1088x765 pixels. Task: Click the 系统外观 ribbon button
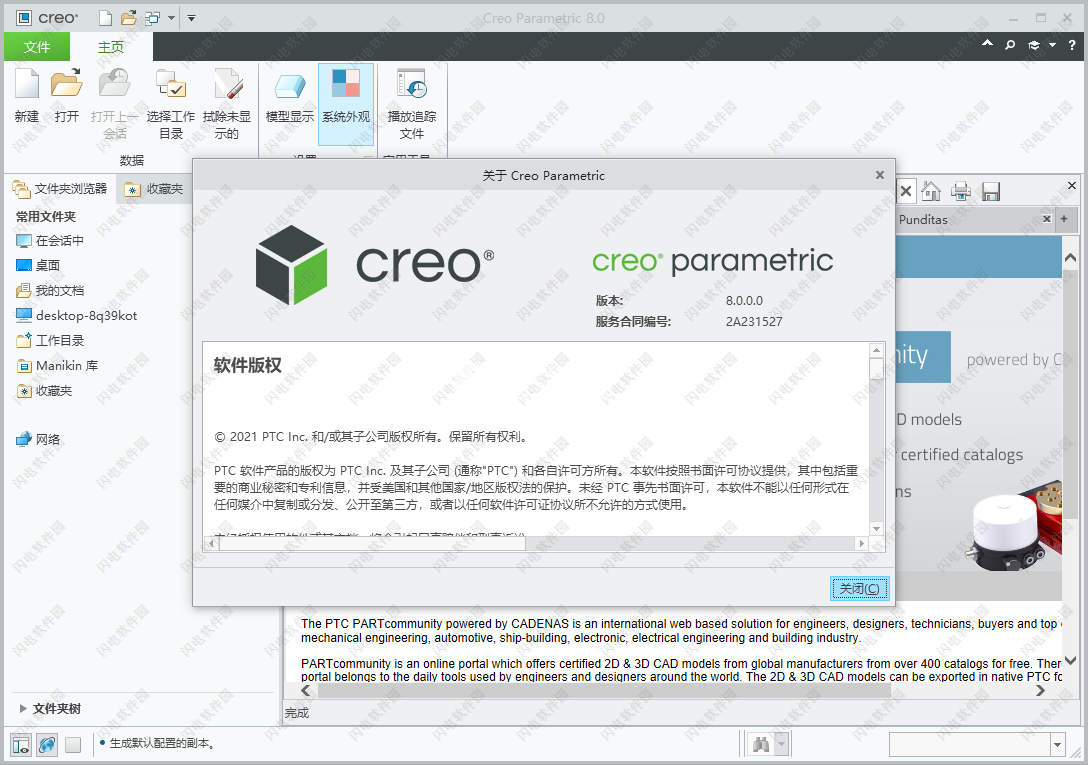[x=346, y=104]
